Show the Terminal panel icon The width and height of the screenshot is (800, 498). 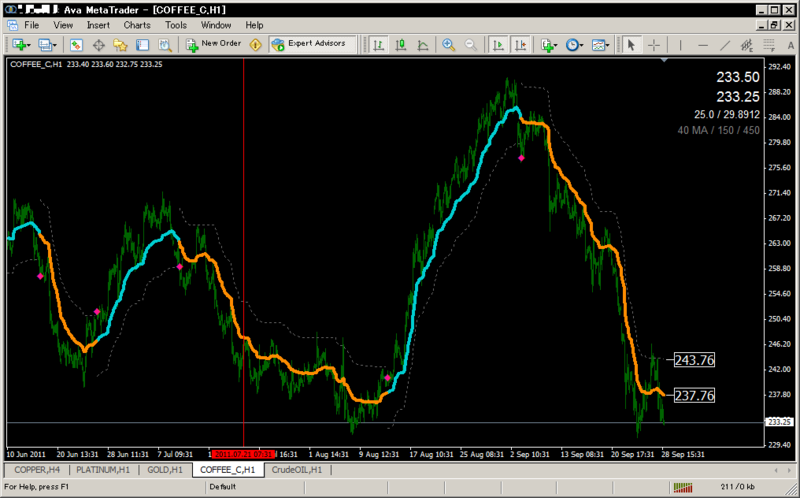point(142,45)
